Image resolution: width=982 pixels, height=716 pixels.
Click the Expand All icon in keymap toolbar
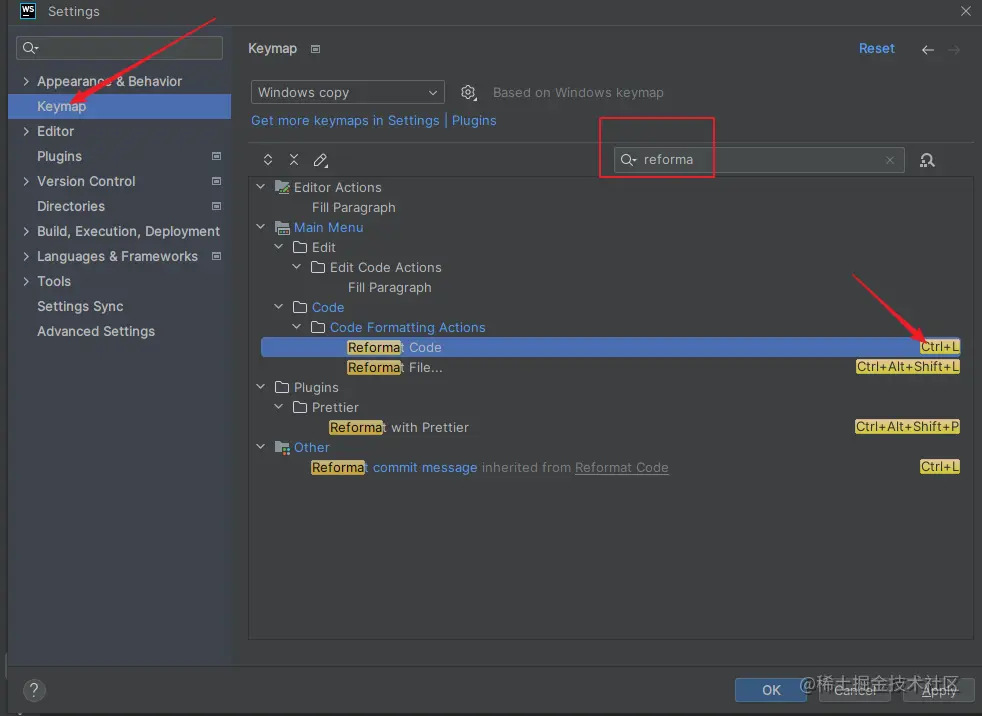coord(268,160)
